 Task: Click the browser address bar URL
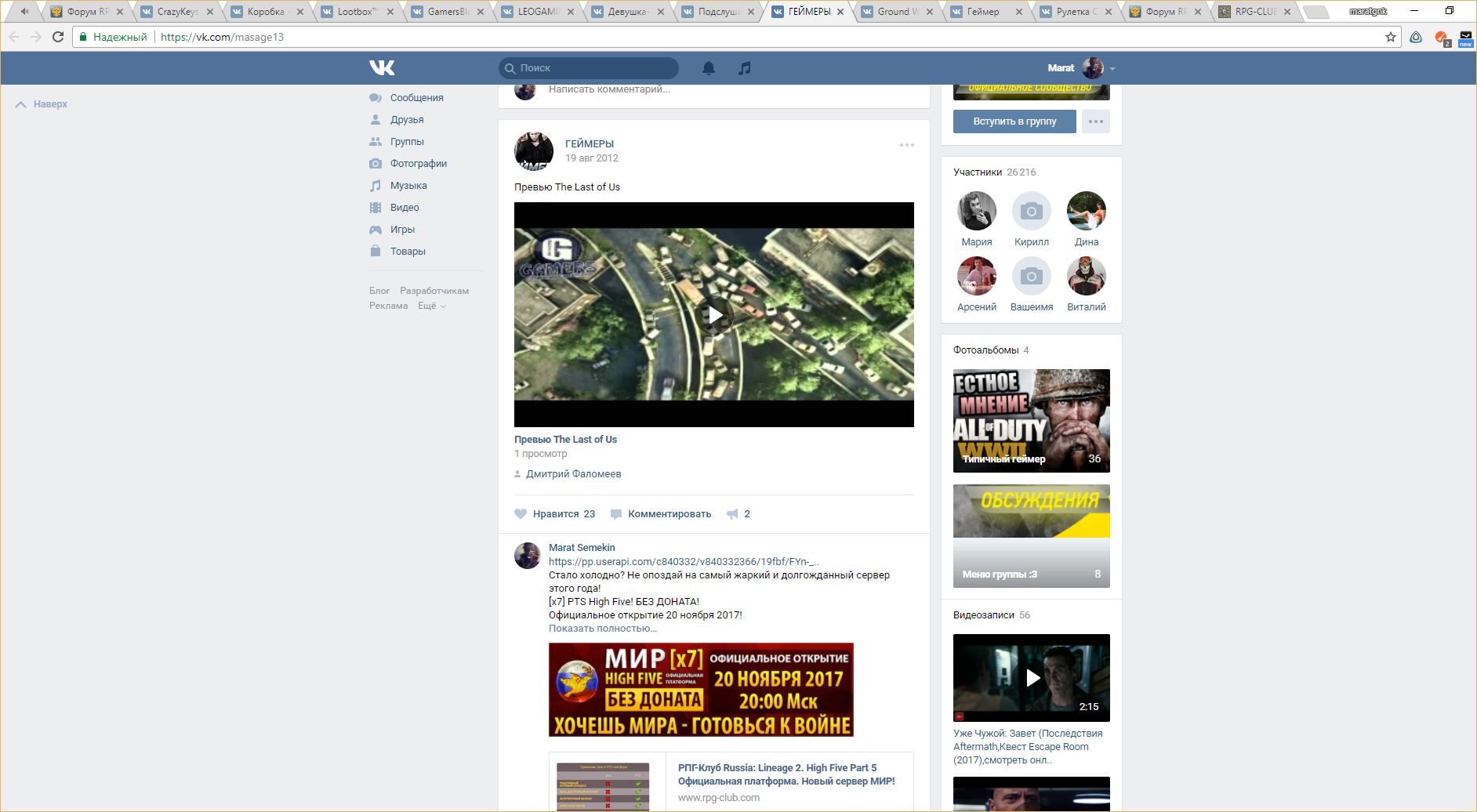click(x=222, y=37)
